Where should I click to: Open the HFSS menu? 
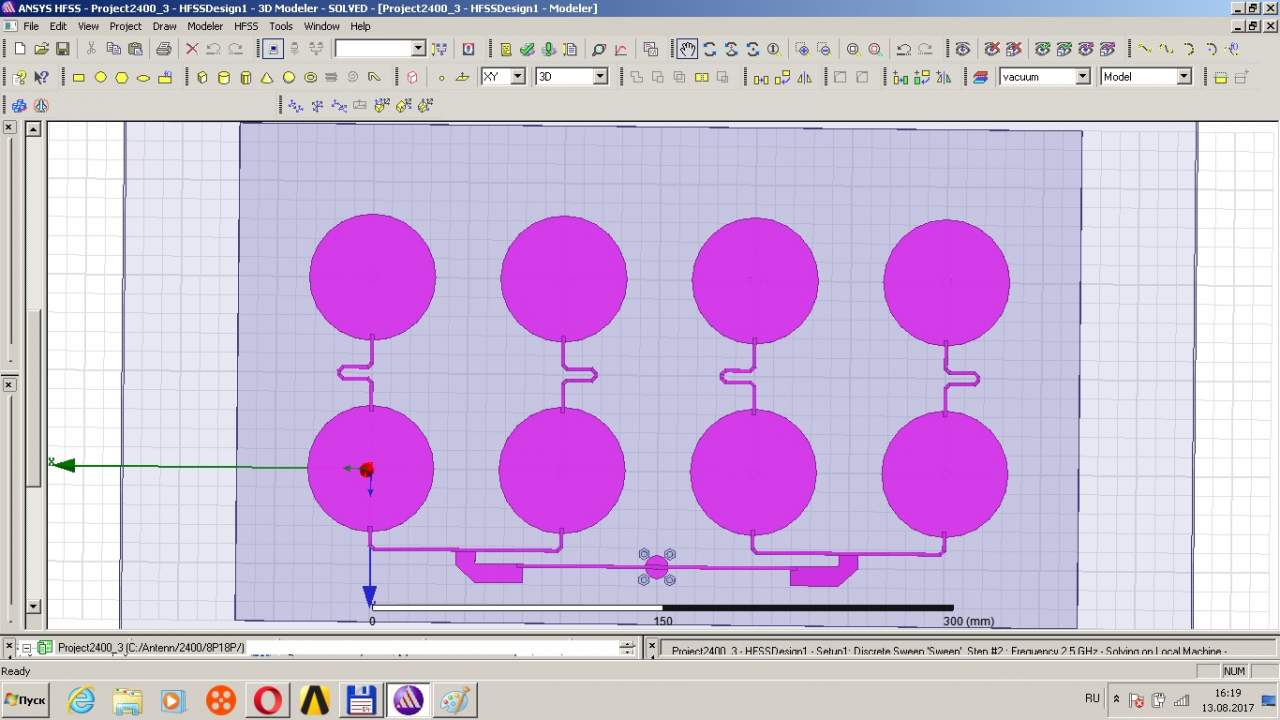point(246,26)
